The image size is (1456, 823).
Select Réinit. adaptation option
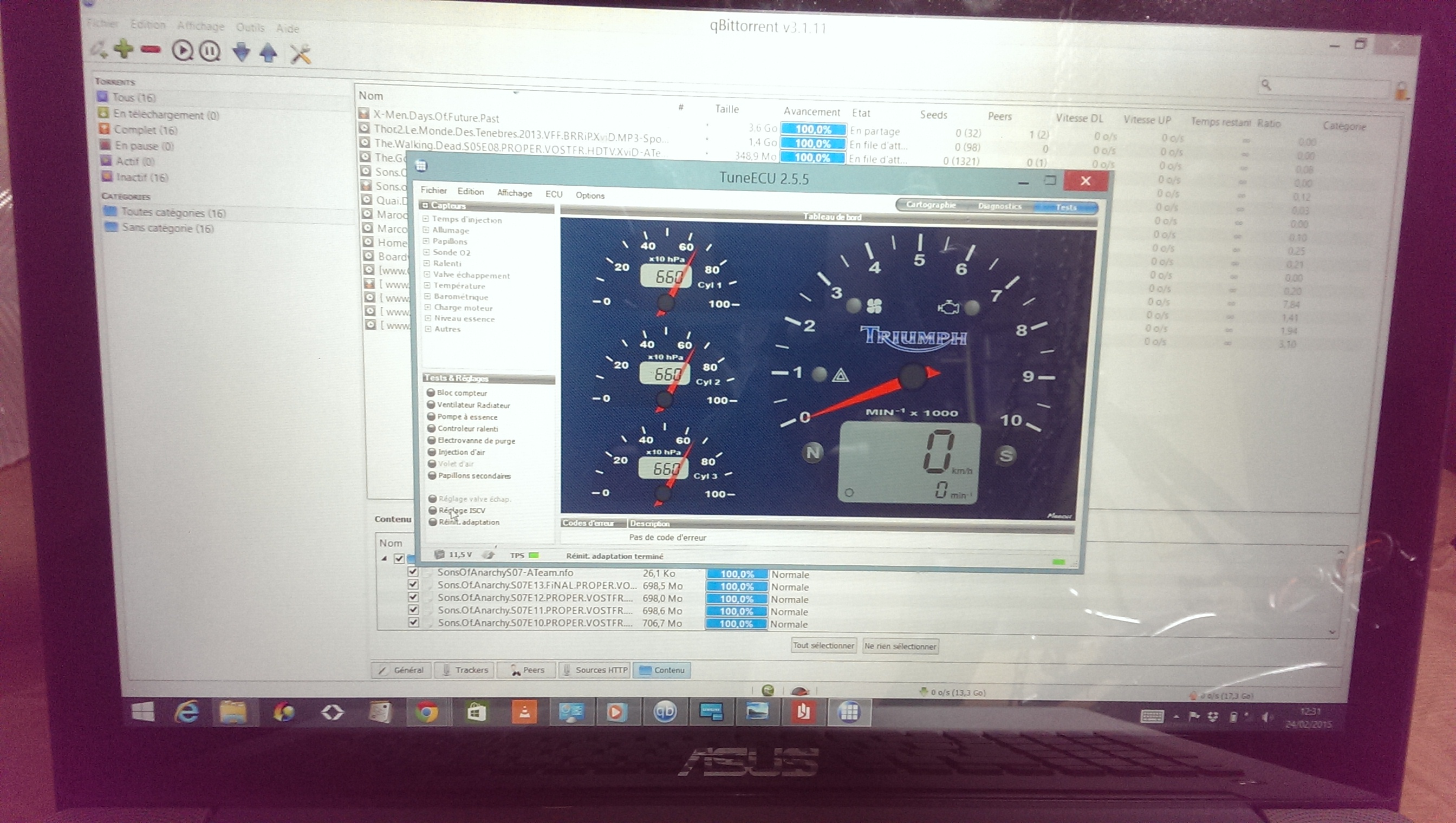click(433, 522)
